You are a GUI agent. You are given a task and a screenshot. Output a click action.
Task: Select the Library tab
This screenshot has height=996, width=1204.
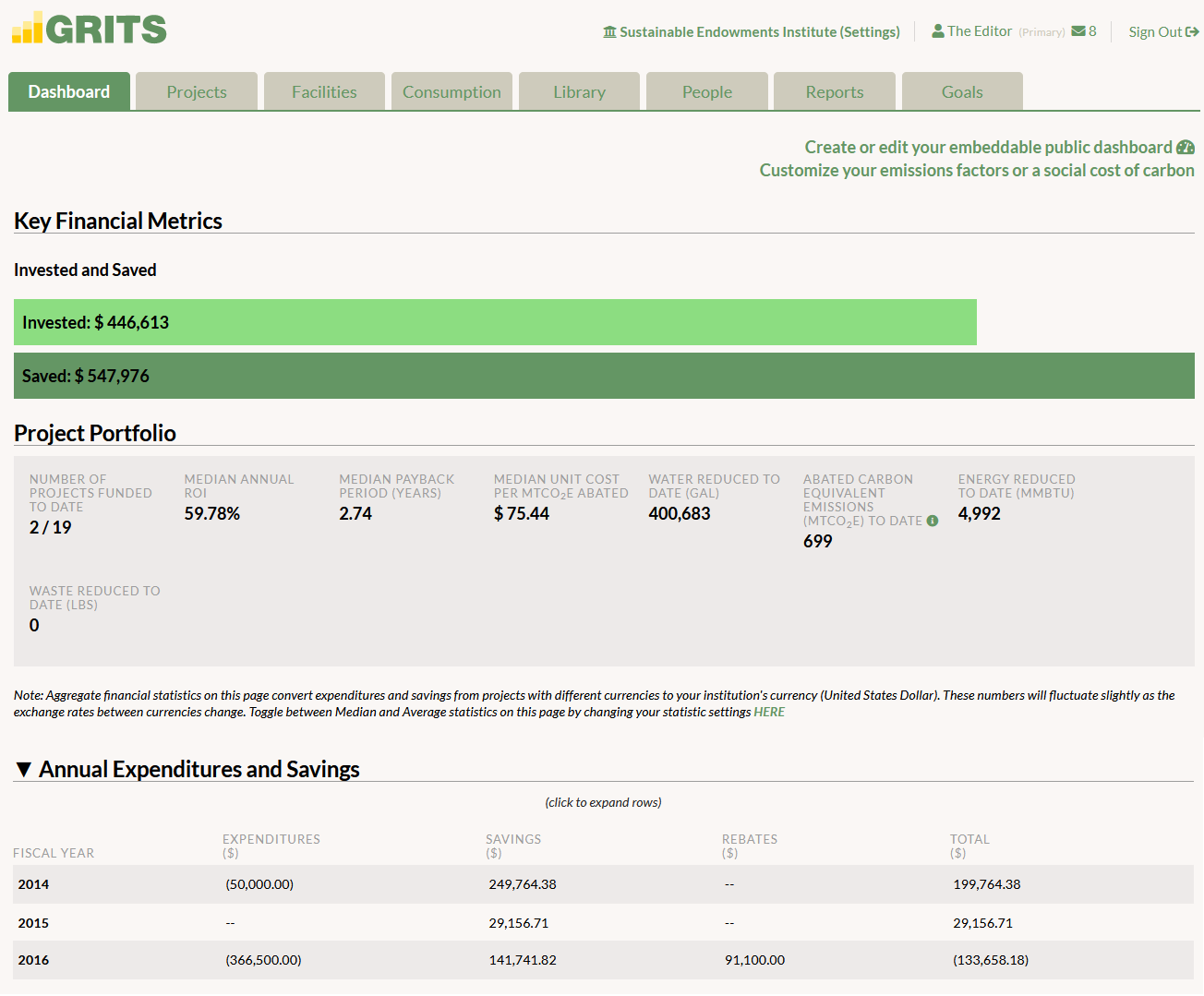tap(579, 91)
